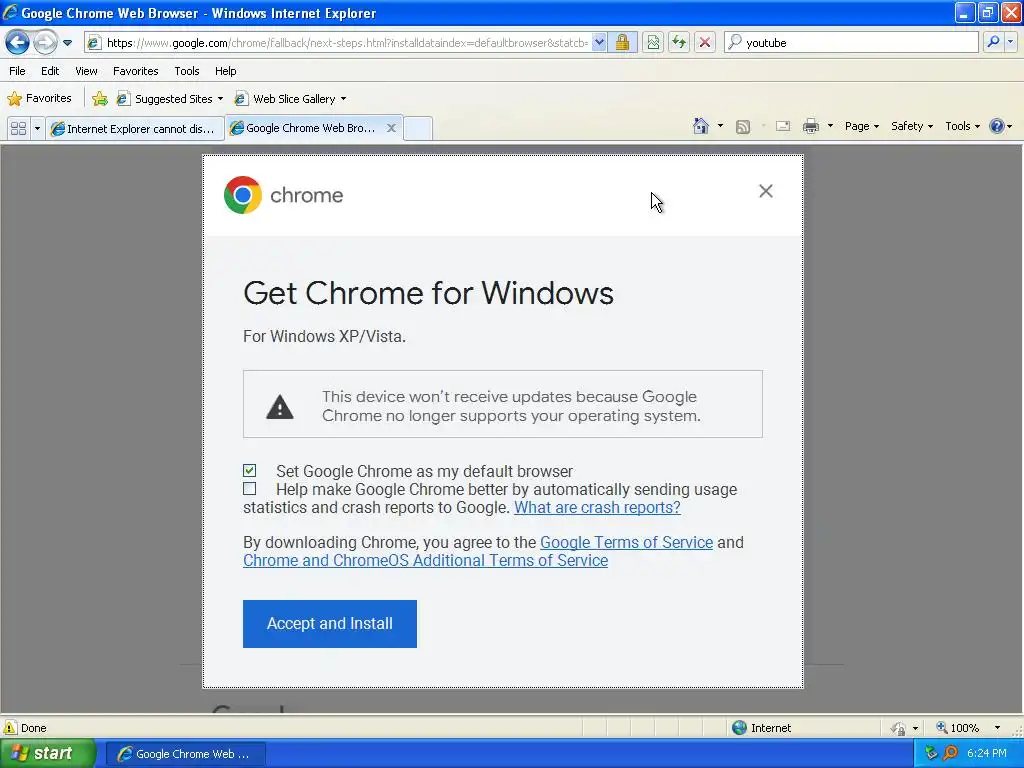Click the Read Mail icon
The image size is (1024, 768).
coord(783,127)
